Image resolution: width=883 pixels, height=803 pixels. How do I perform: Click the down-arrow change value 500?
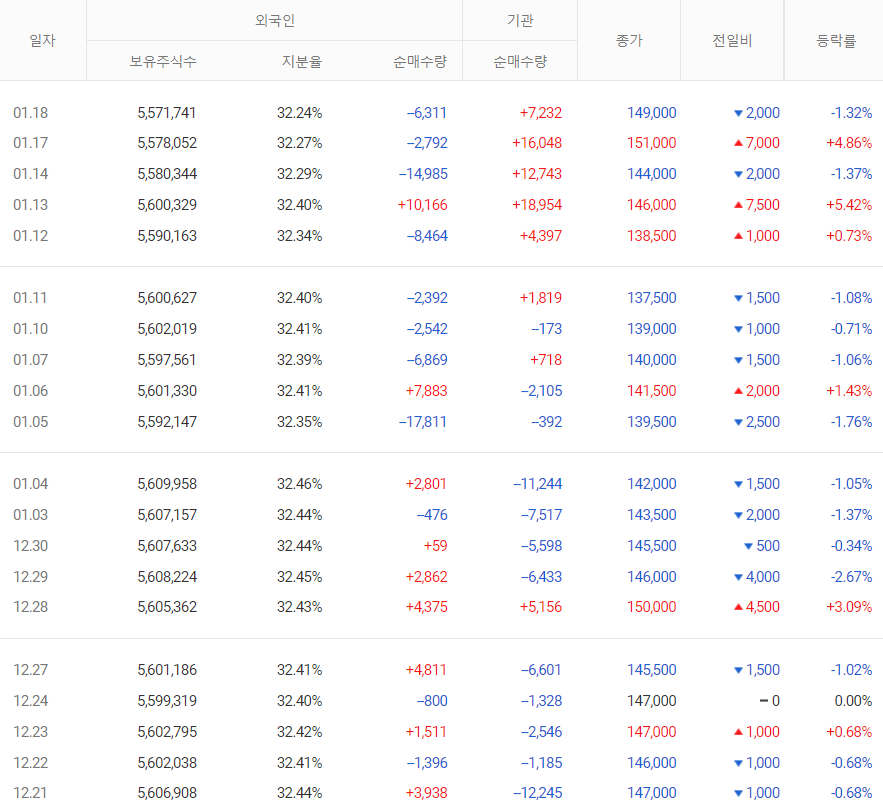762,546
